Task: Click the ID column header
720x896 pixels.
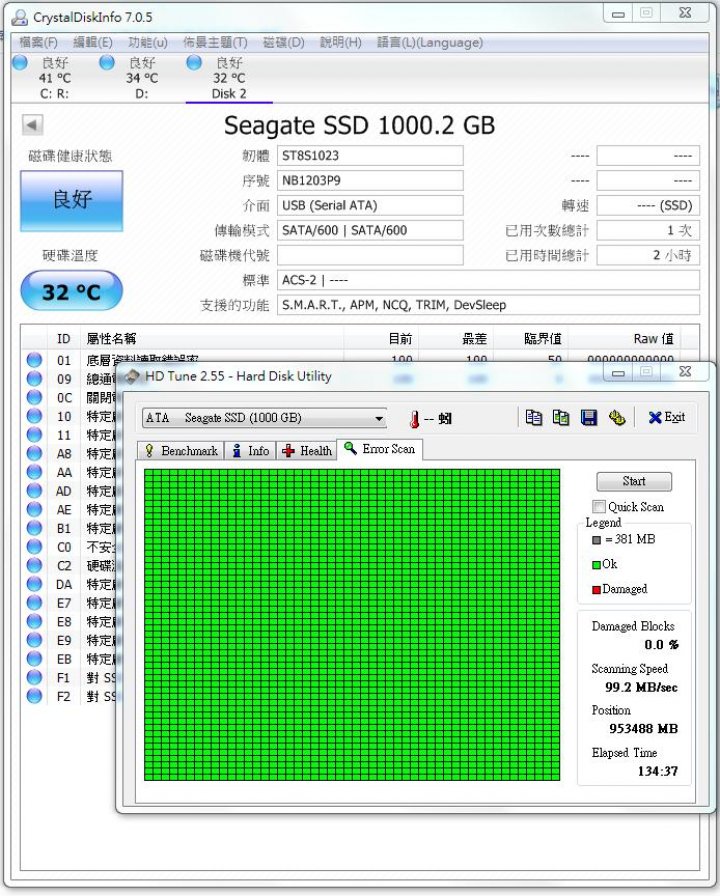Action: 63,338
